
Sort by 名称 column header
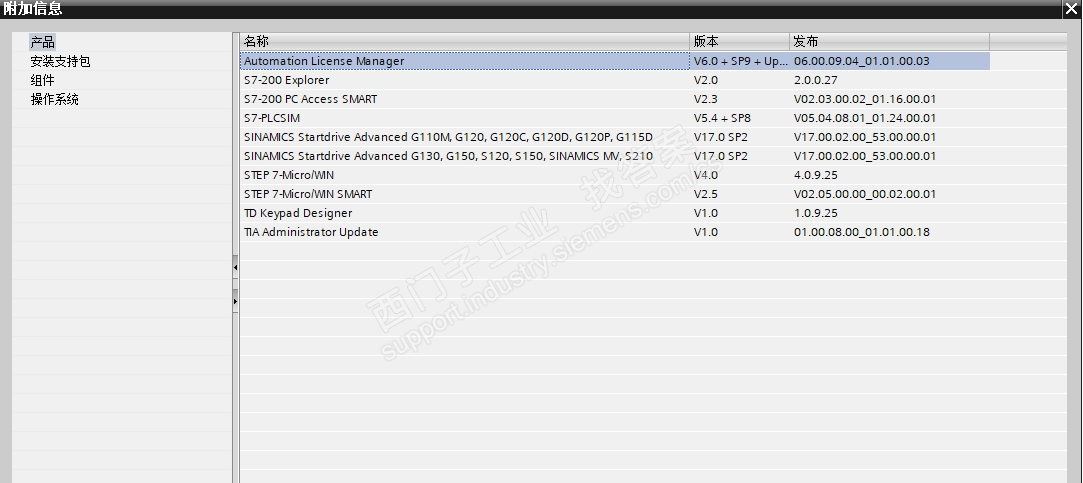[464, 41]
